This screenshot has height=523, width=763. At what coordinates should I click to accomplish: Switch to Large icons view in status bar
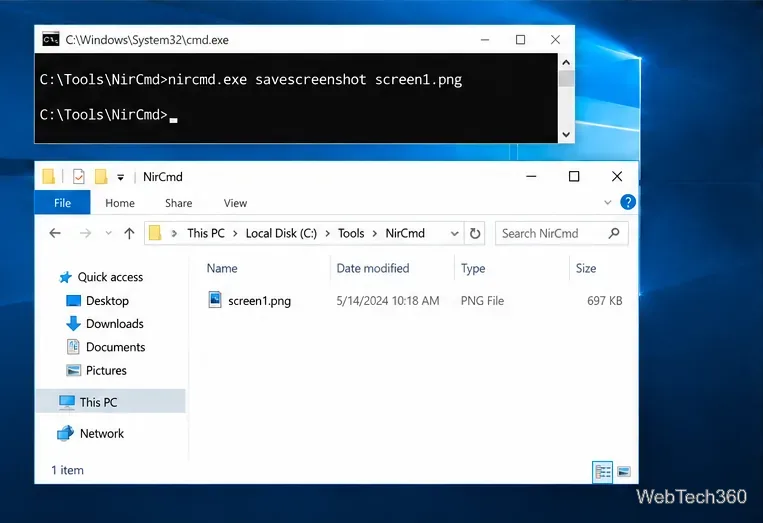pos(624,471)
